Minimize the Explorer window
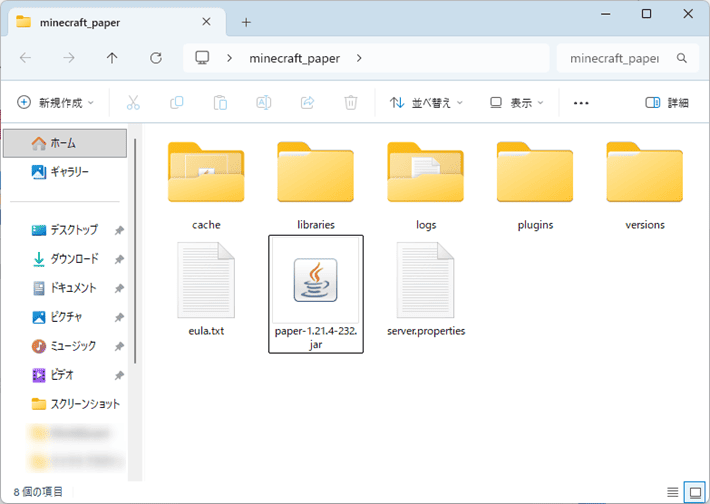The width and height of the screenshot is (710, 504). pyautogui.click(x=605, y=14)
